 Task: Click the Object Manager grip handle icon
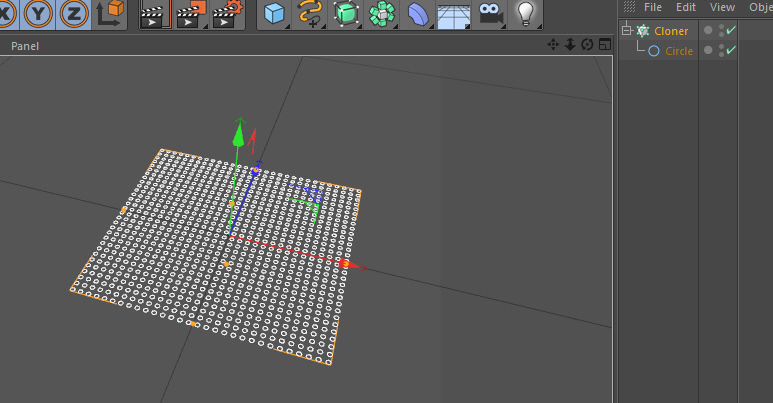point(629,6)
